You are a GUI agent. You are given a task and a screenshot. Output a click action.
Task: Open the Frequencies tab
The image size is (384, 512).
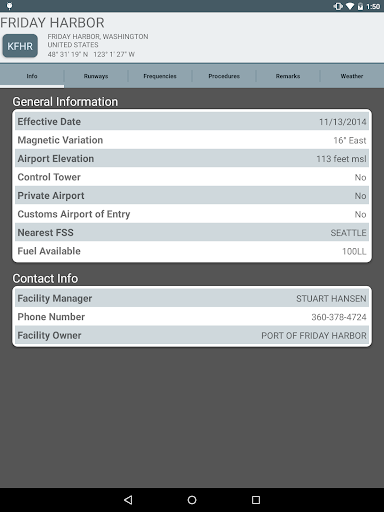click(x=160, y=76)
